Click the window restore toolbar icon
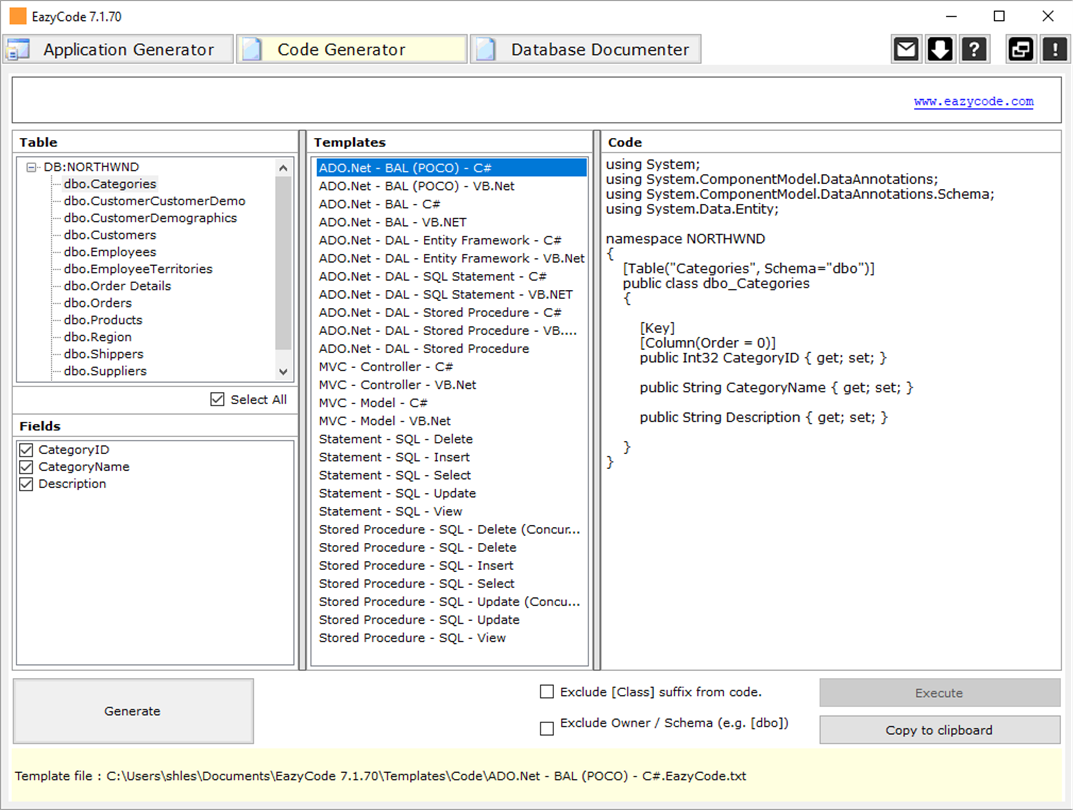The height and width of the screenshot is (810, 1073). point(1020,49)
